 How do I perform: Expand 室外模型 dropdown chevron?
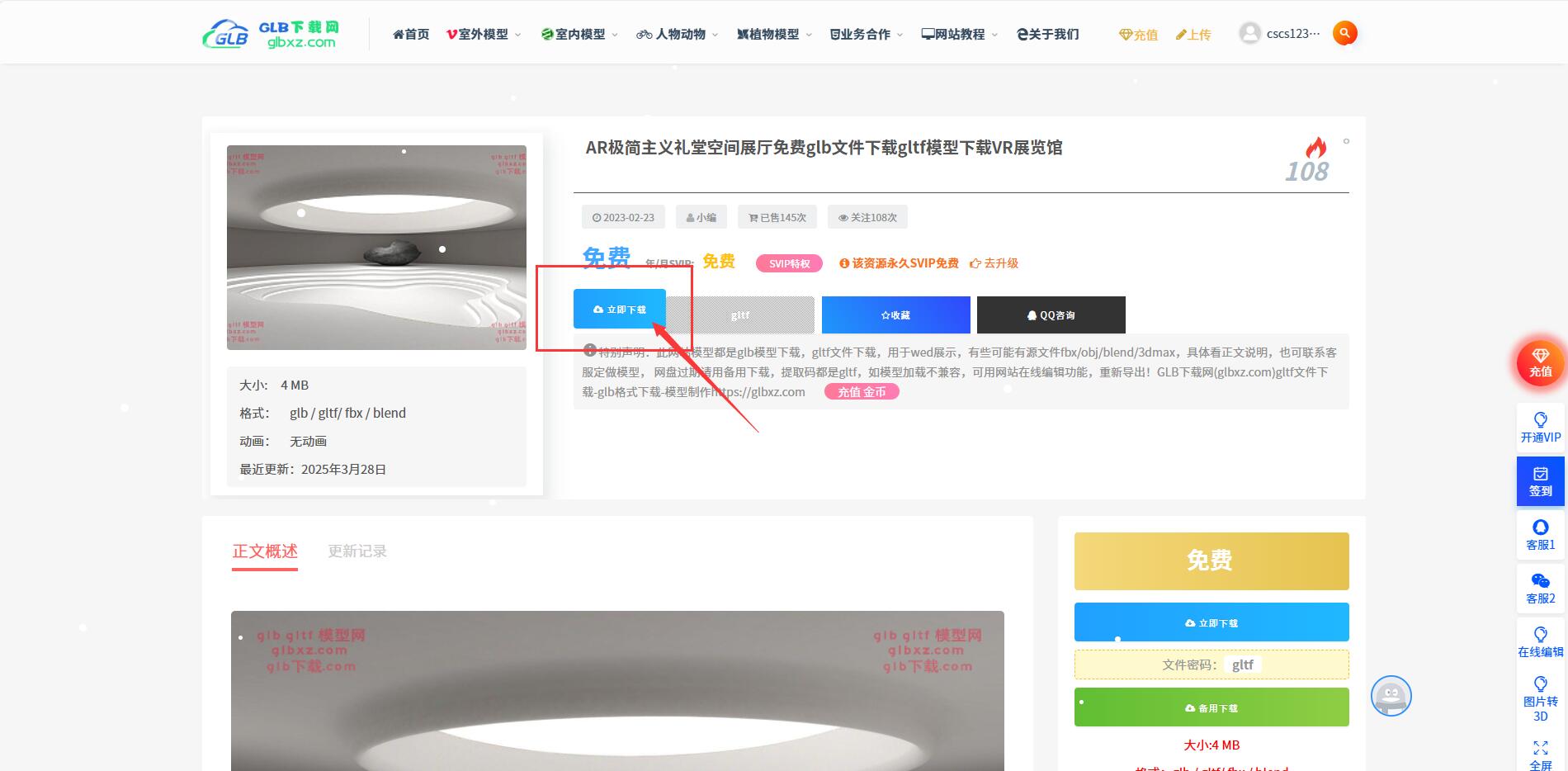coord(518,35)
